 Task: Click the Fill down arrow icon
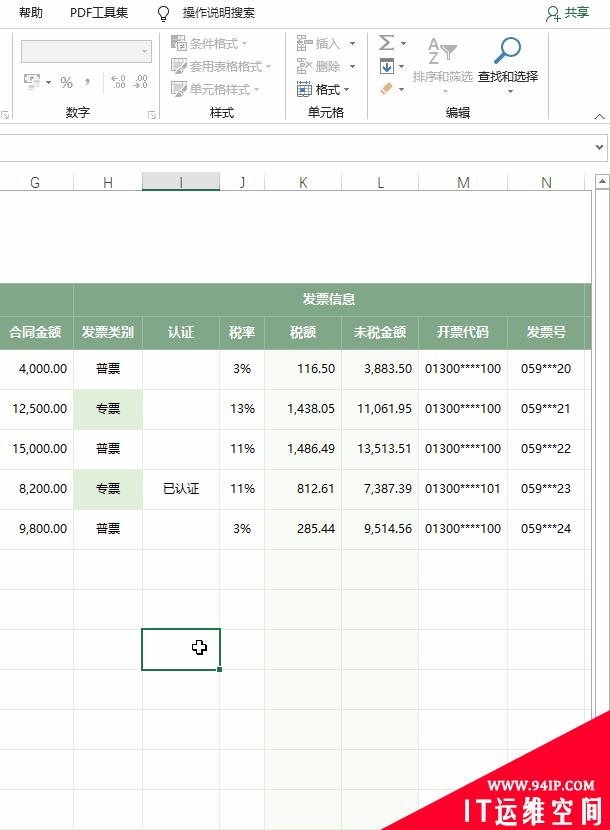point(387,66)
